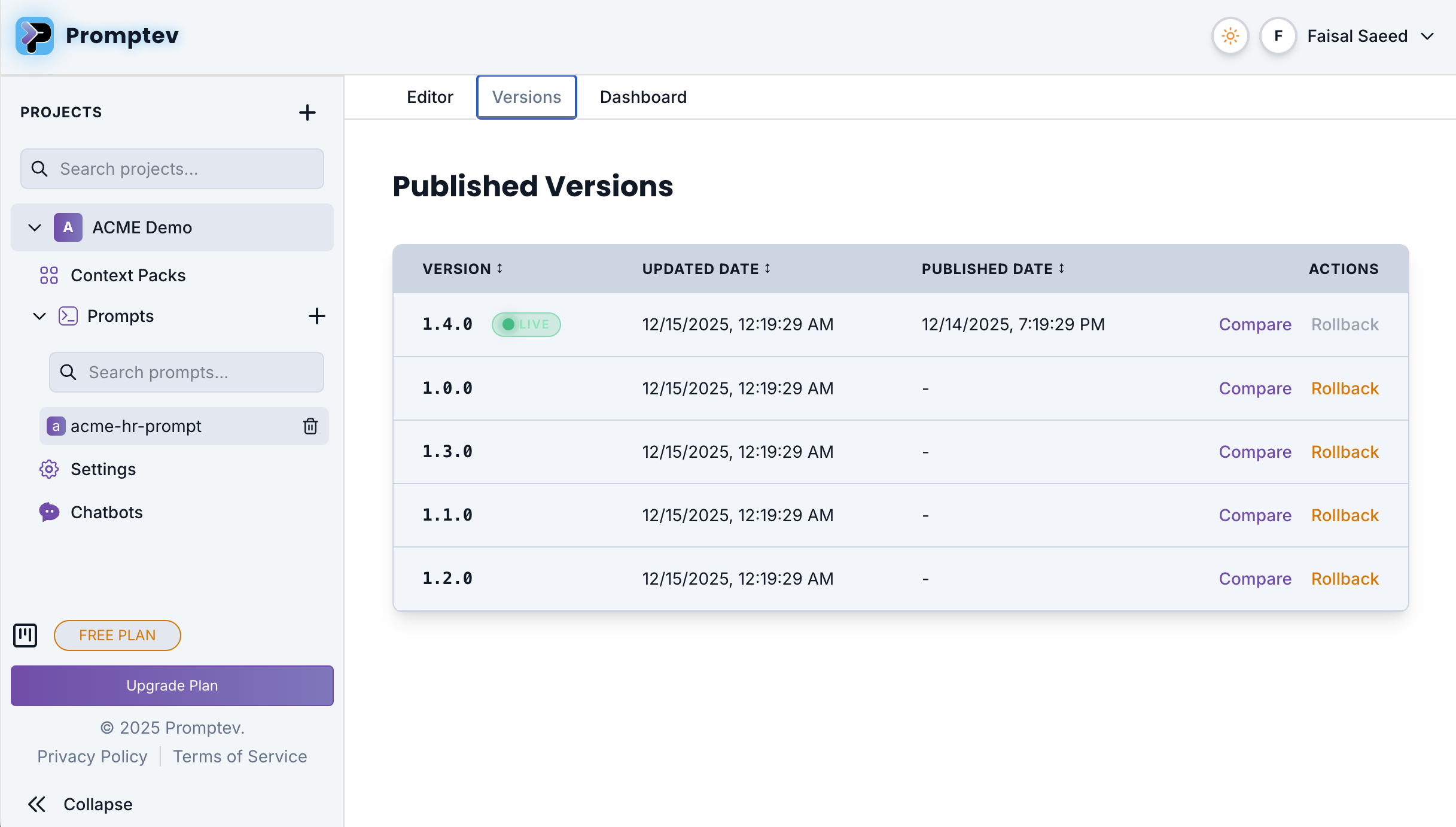
Task: Click the Search projects field
Action: pyautogui.click(x=172, y=169)
